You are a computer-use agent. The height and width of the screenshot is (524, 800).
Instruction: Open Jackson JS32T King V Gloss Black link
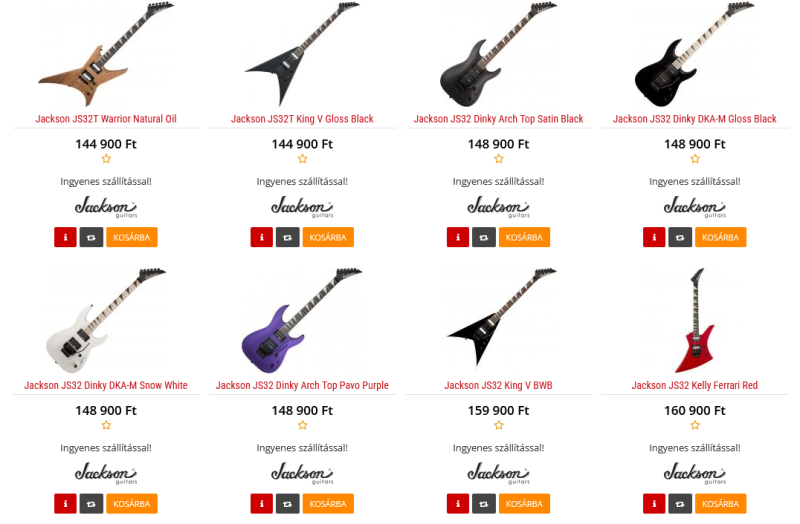[x=302, y=119]
